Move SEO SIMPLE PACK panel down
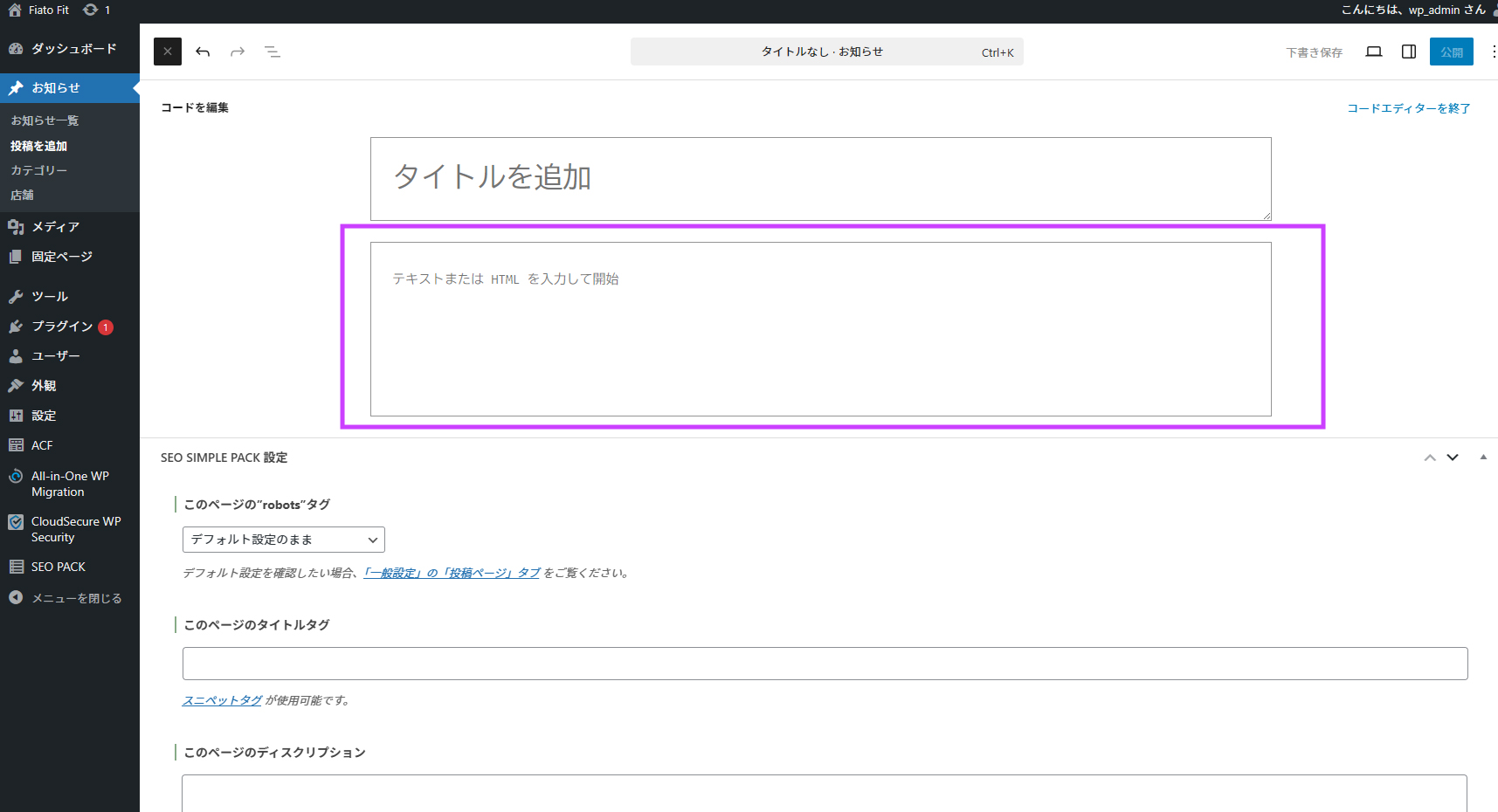Viewport: 1498px width, 812px height. (1453, 458)
